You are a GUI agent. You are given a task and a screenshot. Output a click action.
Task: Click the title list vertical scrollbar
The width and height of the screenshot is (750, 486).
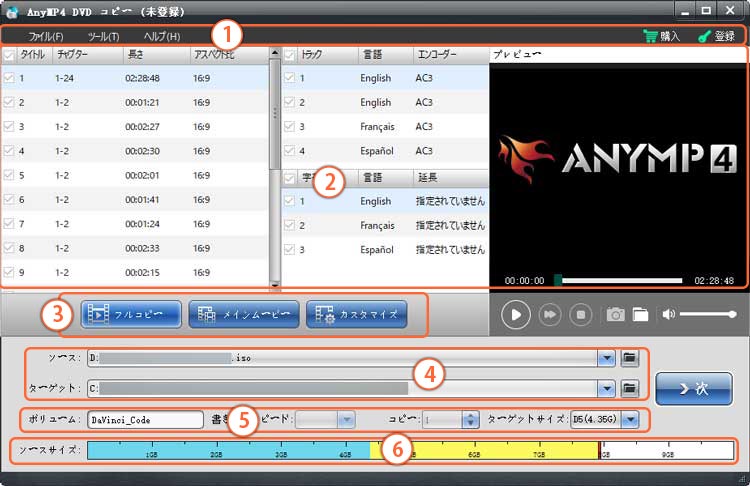click(275, 114)
